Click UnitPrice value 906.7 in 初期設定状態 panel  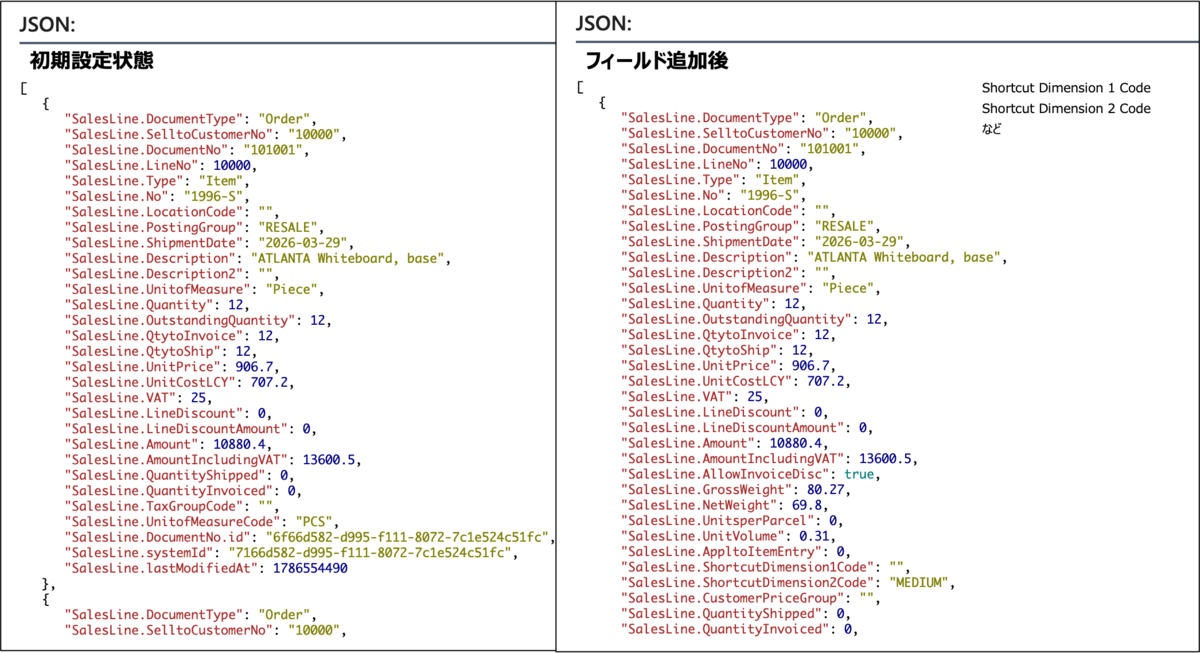[255, 366]
